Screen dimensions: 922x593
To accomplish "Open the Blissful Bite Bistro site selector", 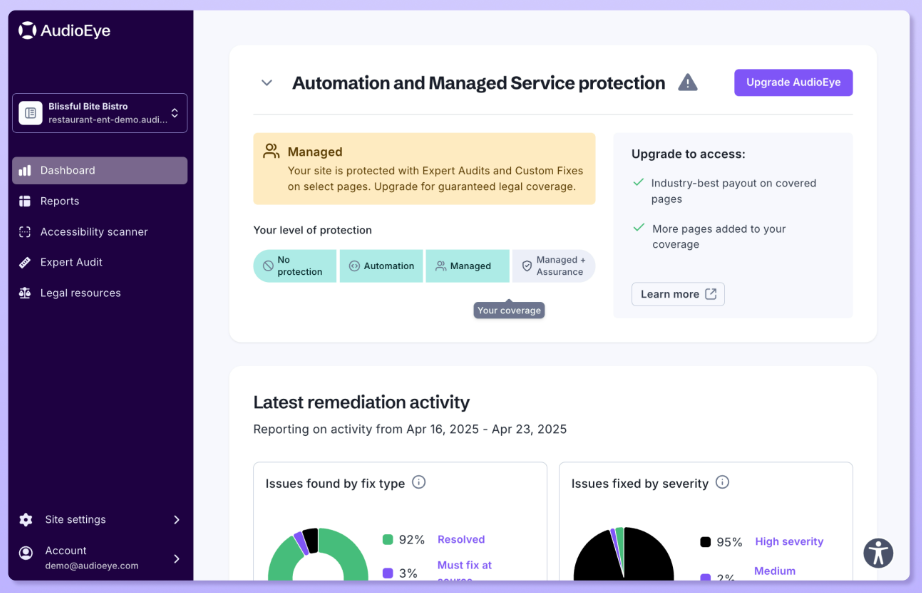I will click(100, 113).
